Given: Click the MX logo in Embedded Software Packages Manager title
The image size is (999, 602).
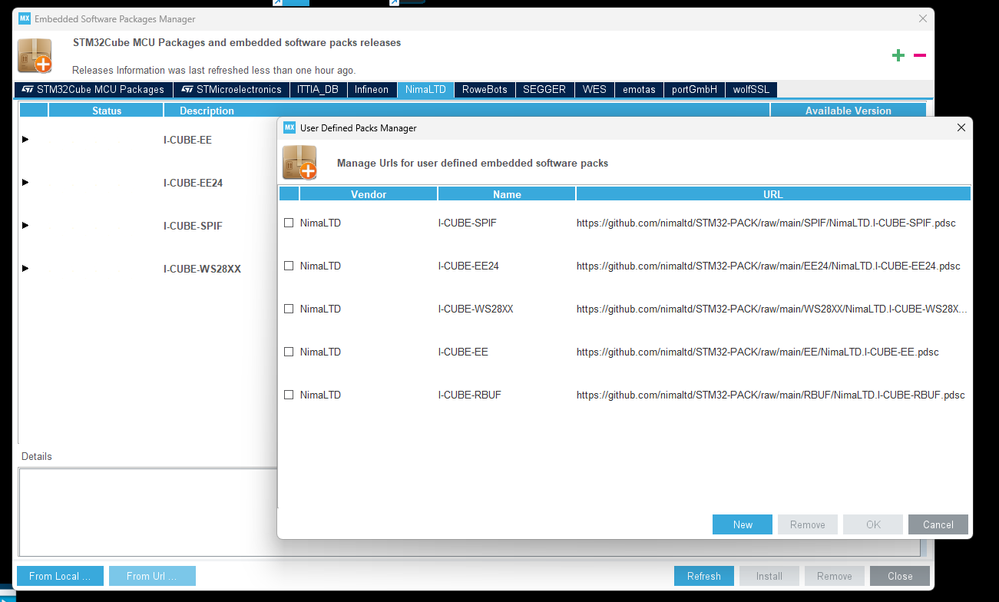Looking at the screenshot, I should tap(24, 18).
